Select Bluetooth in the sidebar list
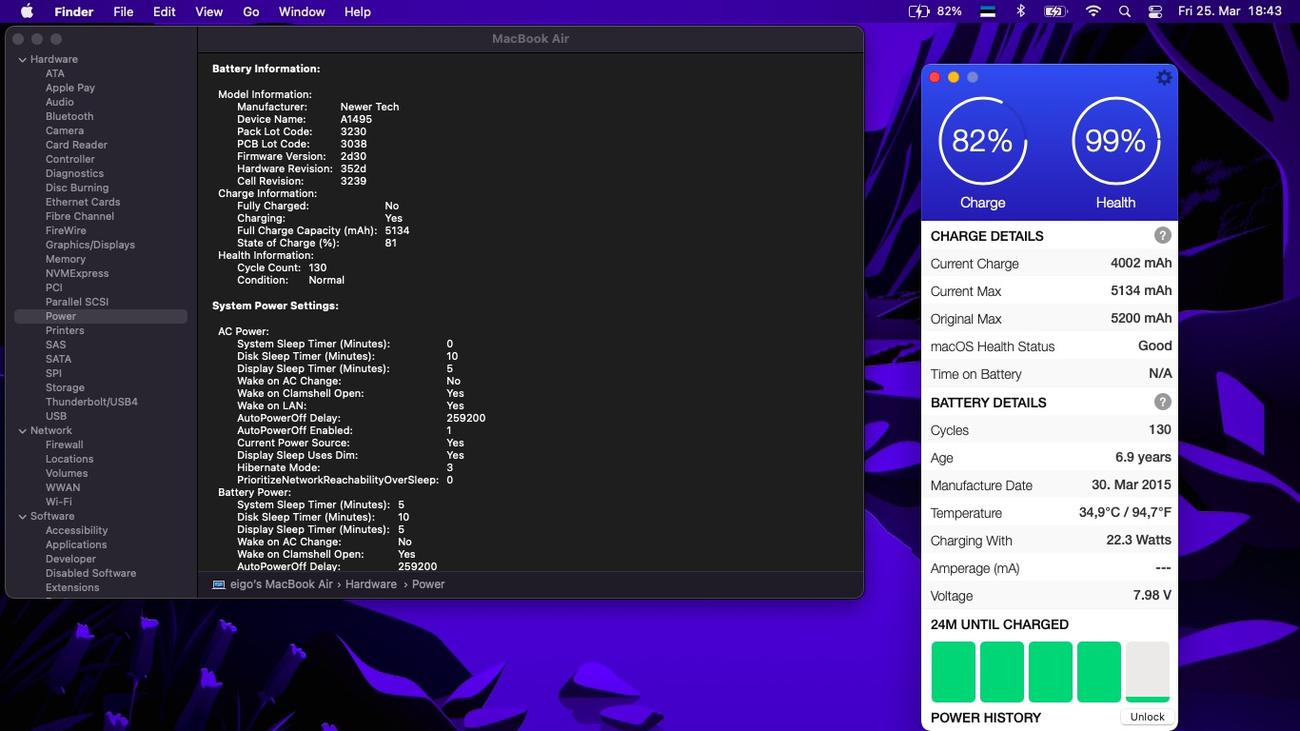 pyautogui.click(x=69, y=116)
